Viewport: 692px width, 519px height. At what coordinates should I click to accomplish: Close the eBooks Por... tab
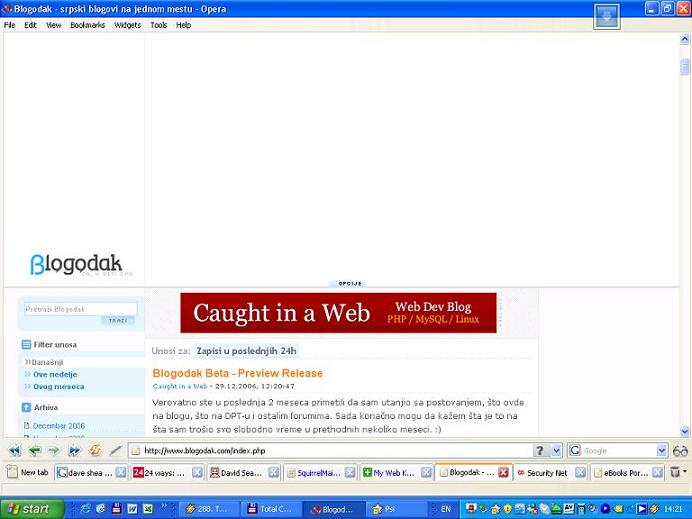coord(658,473)
